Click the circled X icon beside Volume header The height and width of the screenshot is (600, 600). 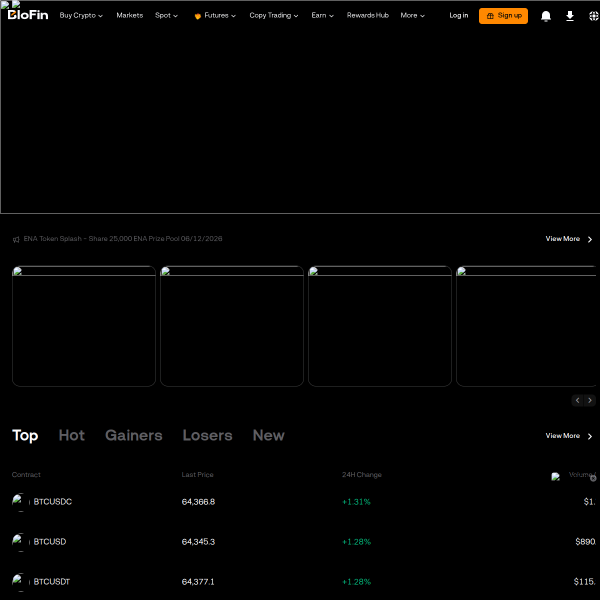(593, 478)
